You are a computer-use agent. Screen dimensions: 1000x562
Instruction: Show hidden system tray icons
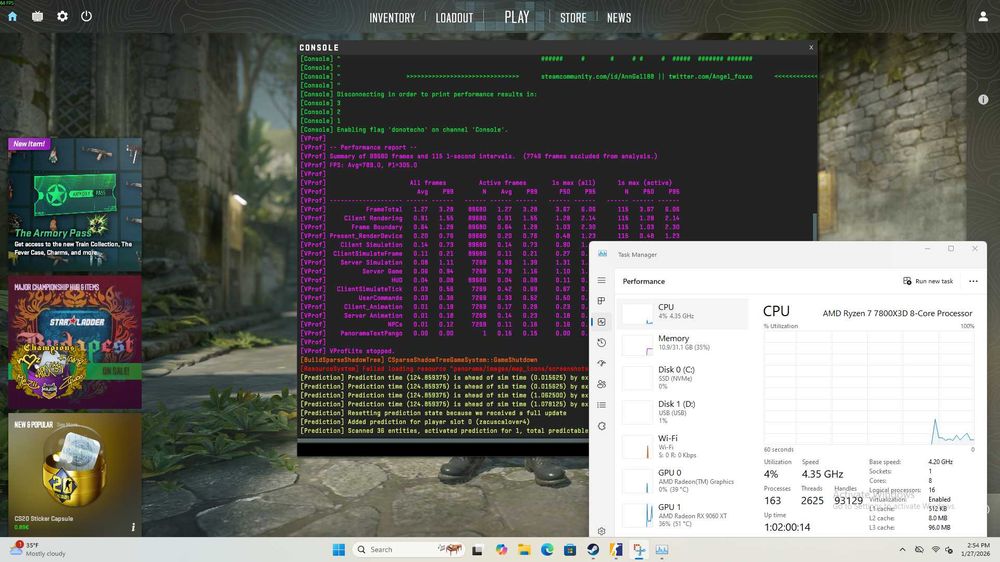[x=902, y=549]
